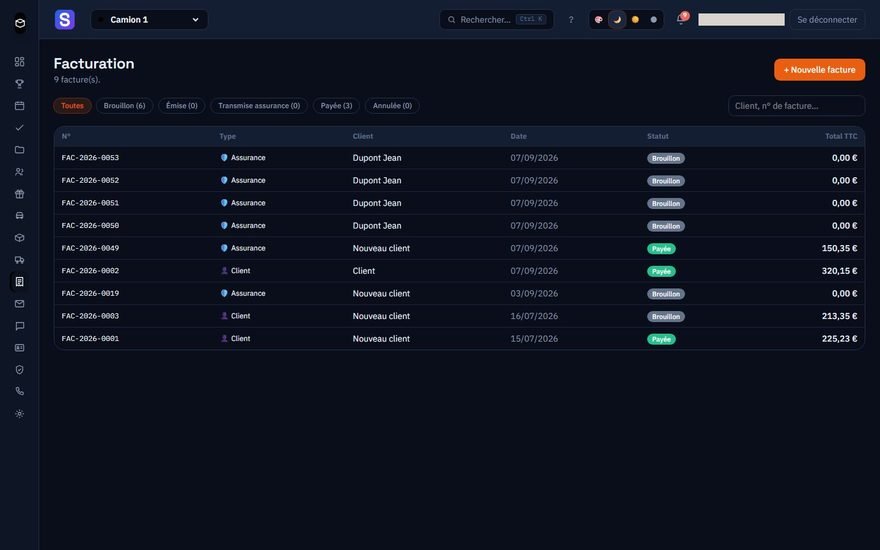The width and height of the screenshot is (880, 550).
Task: Open the trophy icon in sidebar
Action: point(20,84)
